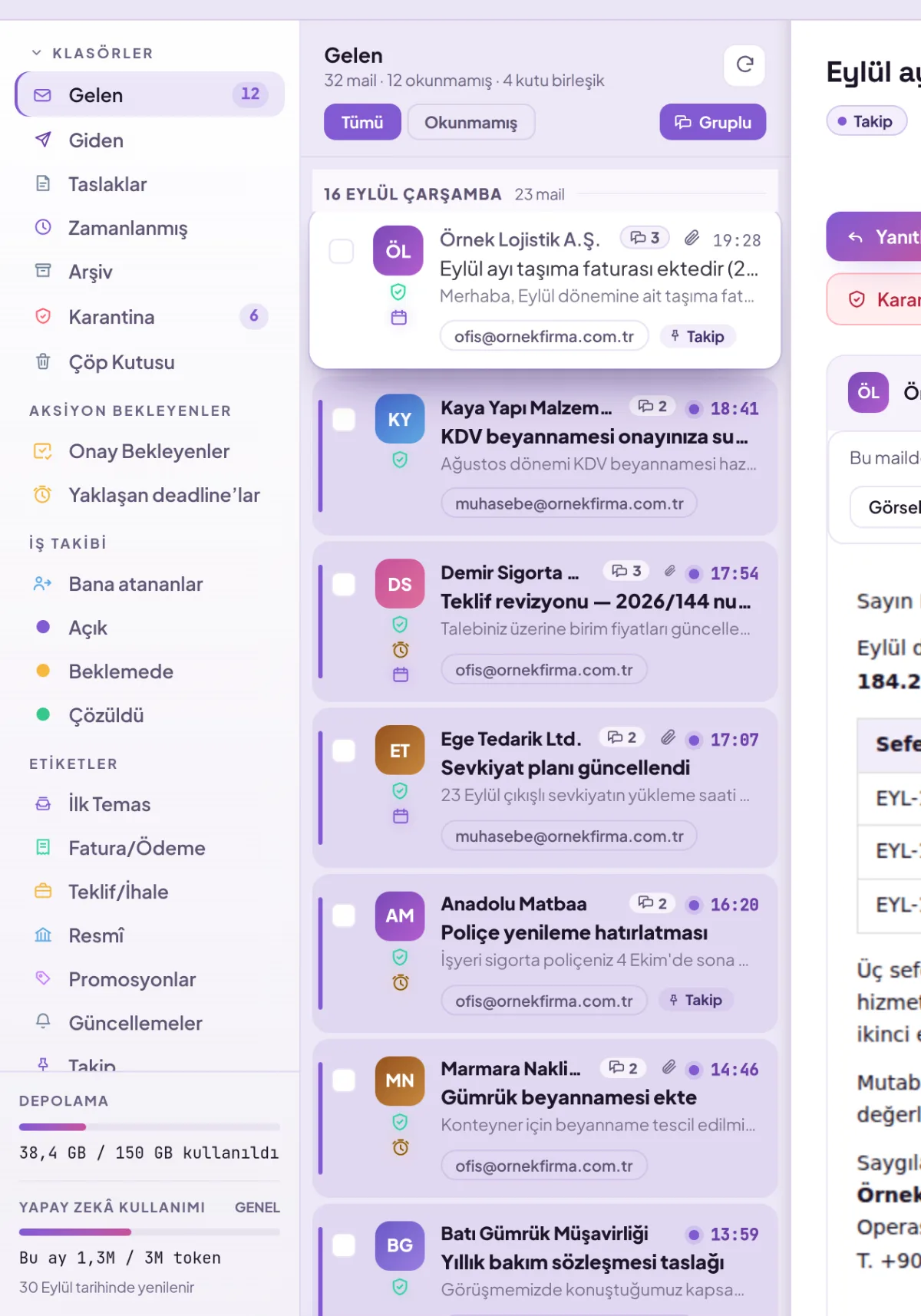The image size is (921, 1316).
Task: Click the Yanıt reply button
Action: (x=874, y=237)
